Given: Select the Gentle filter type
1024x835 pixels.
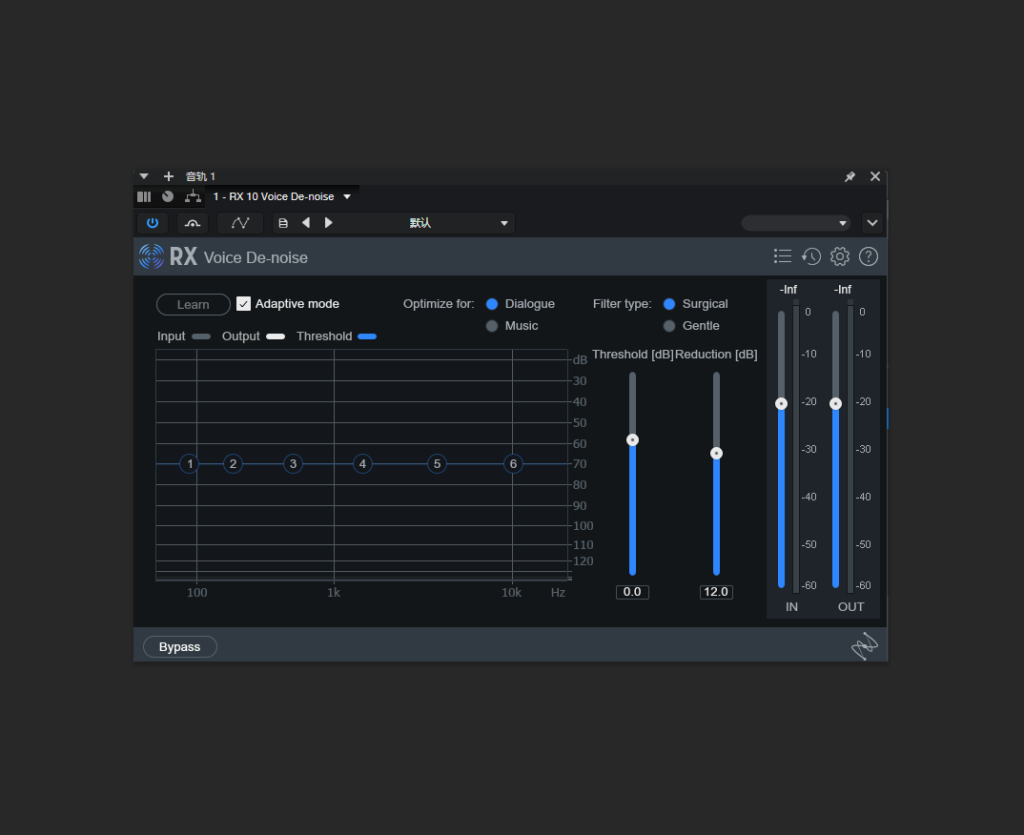Looking at the screenshot, I should pos(669,326).
